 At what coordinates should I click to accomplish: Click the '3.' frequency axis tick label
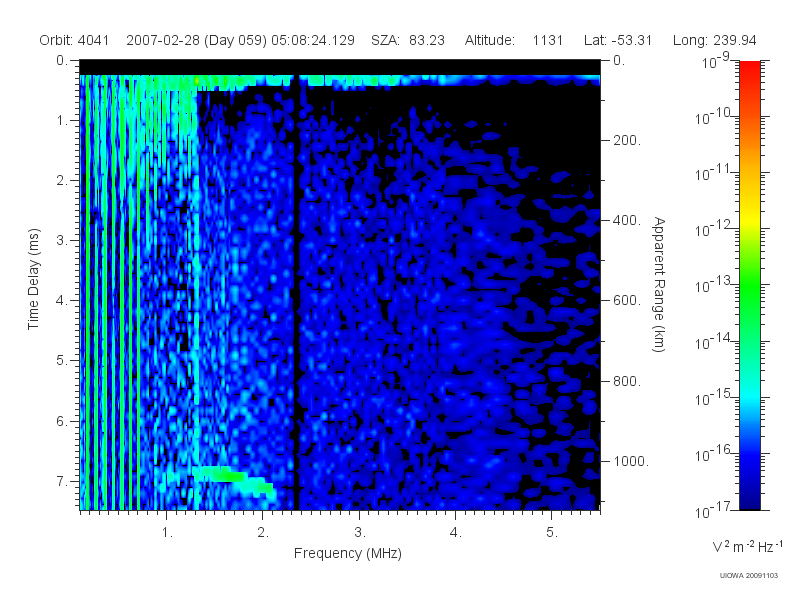[x=360, y=533]
